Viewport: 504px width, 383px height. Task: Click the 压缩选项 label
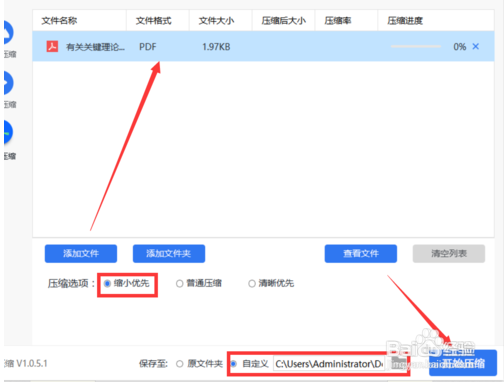click(71, 284)
